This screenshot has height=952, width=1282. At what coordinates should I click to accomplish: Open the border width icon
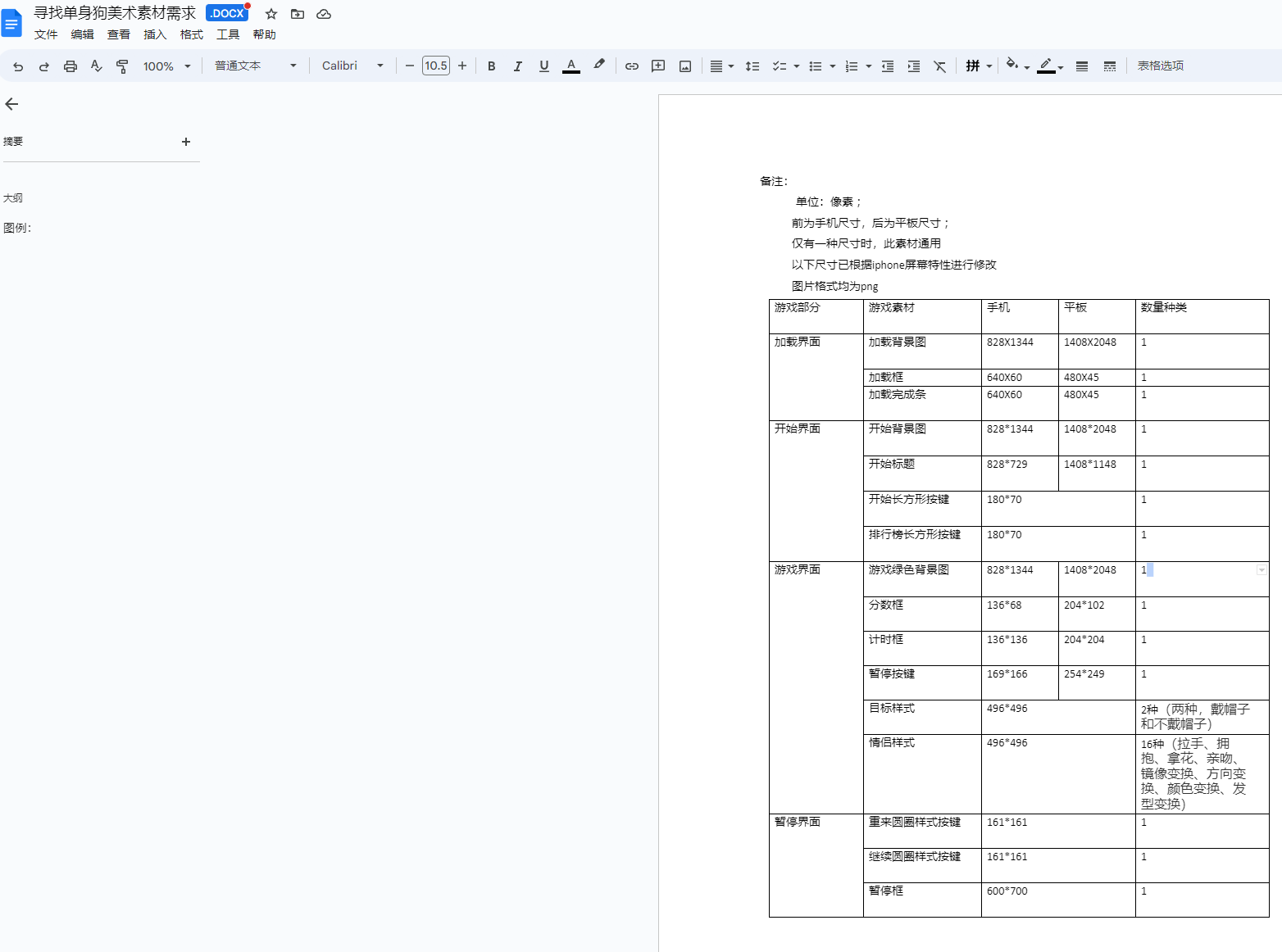(x=1082, y=66)
